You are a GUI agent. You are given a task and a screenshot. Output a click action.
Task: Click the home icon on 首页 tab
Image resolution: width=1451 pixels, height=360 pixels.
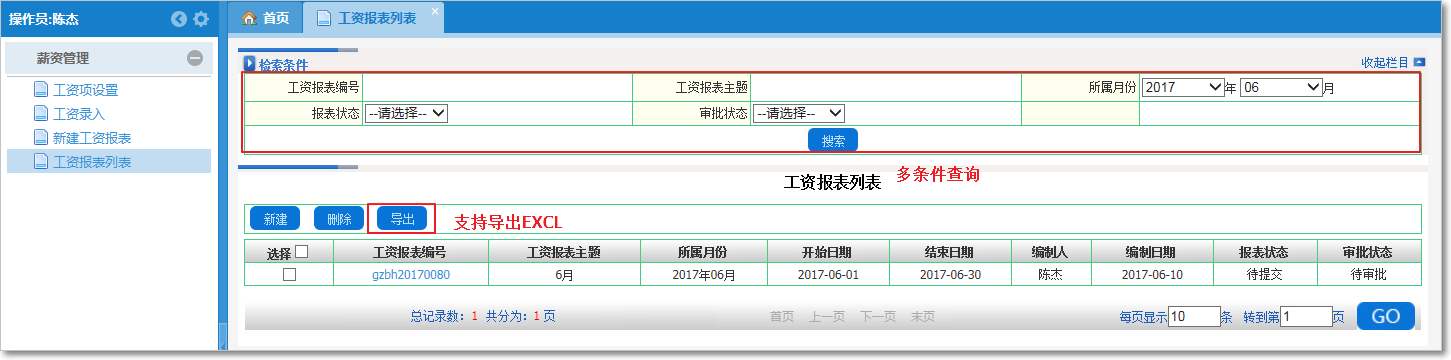coord(249,18)
